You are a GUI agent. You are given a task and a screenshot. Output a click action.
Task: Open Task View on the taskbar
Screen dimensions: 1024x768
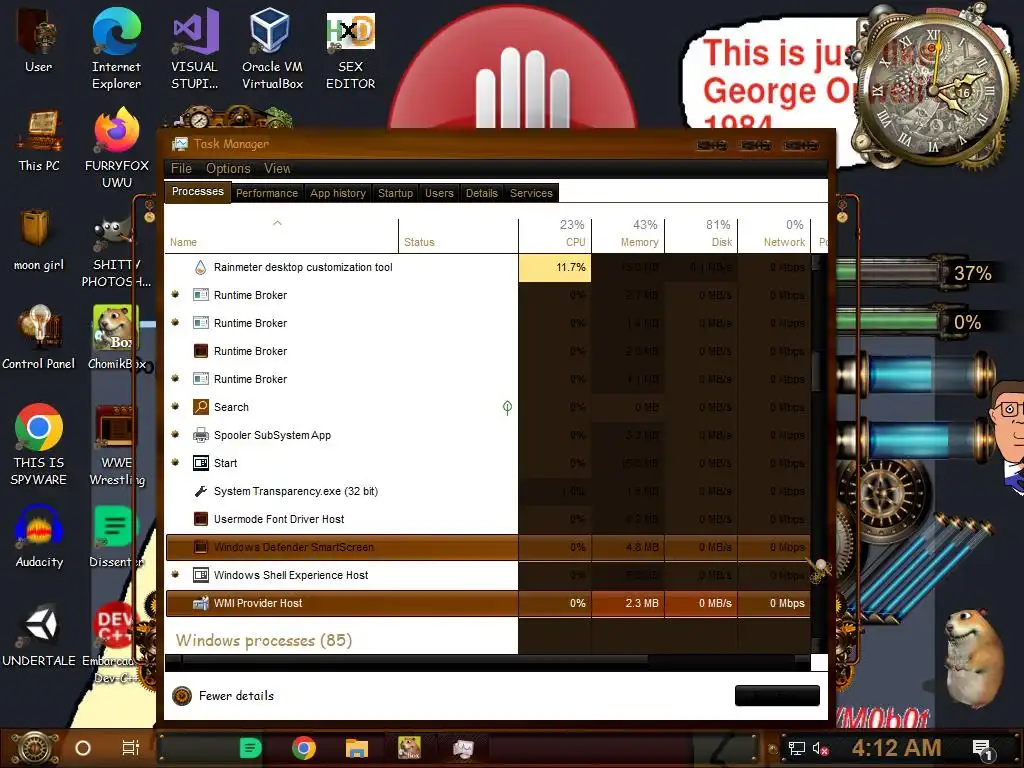[131, 748]
